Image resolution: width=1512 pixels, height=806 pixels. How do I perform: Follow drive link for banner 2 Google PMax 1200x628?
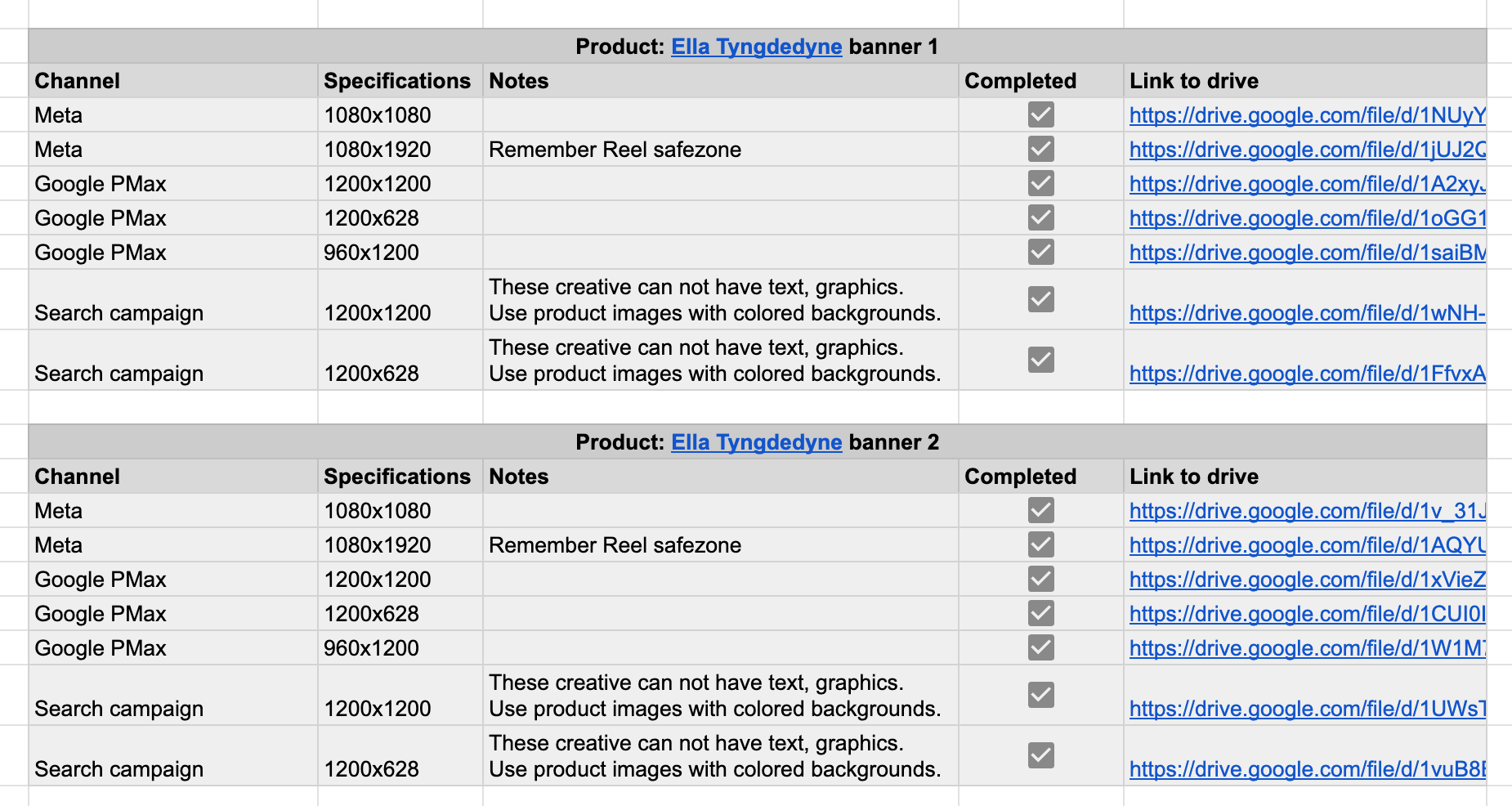[1307, 614]
